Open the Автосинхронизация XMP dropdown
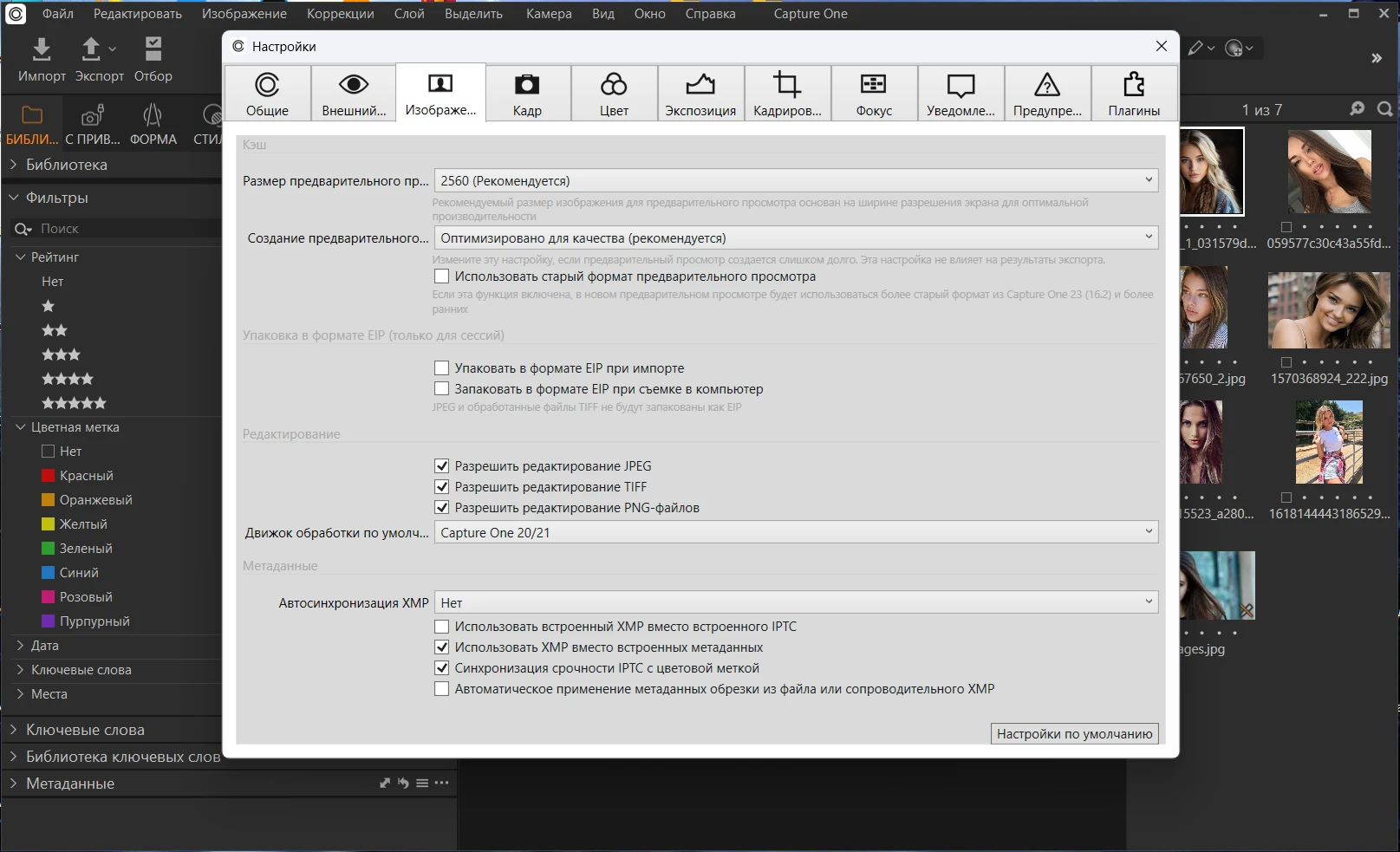Screen dimensions: 1400x852 pos(796,602)
